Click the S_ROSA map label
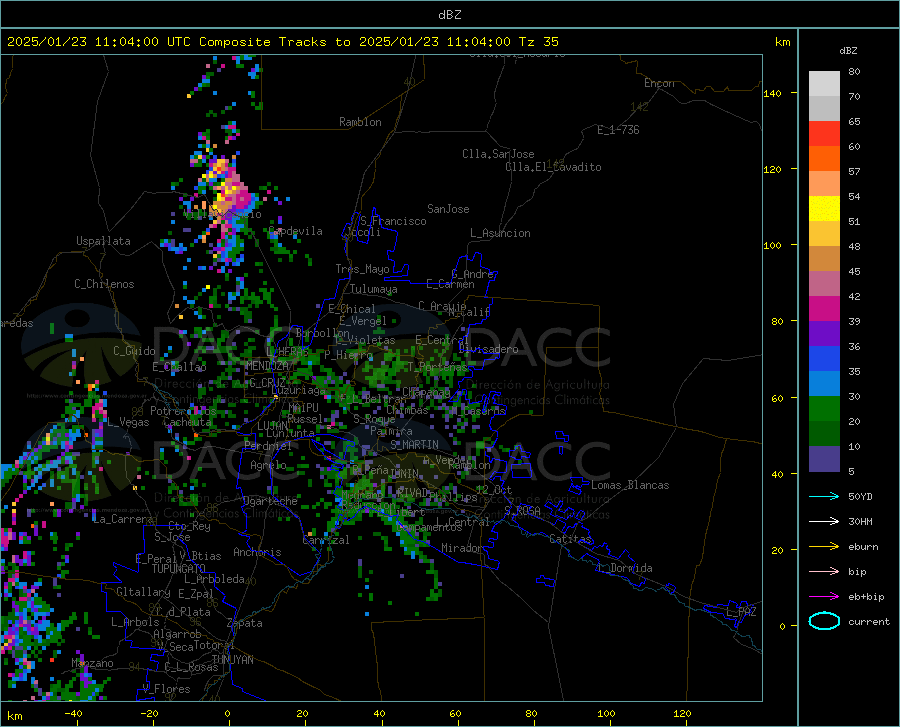 click(x=522, y=510)
